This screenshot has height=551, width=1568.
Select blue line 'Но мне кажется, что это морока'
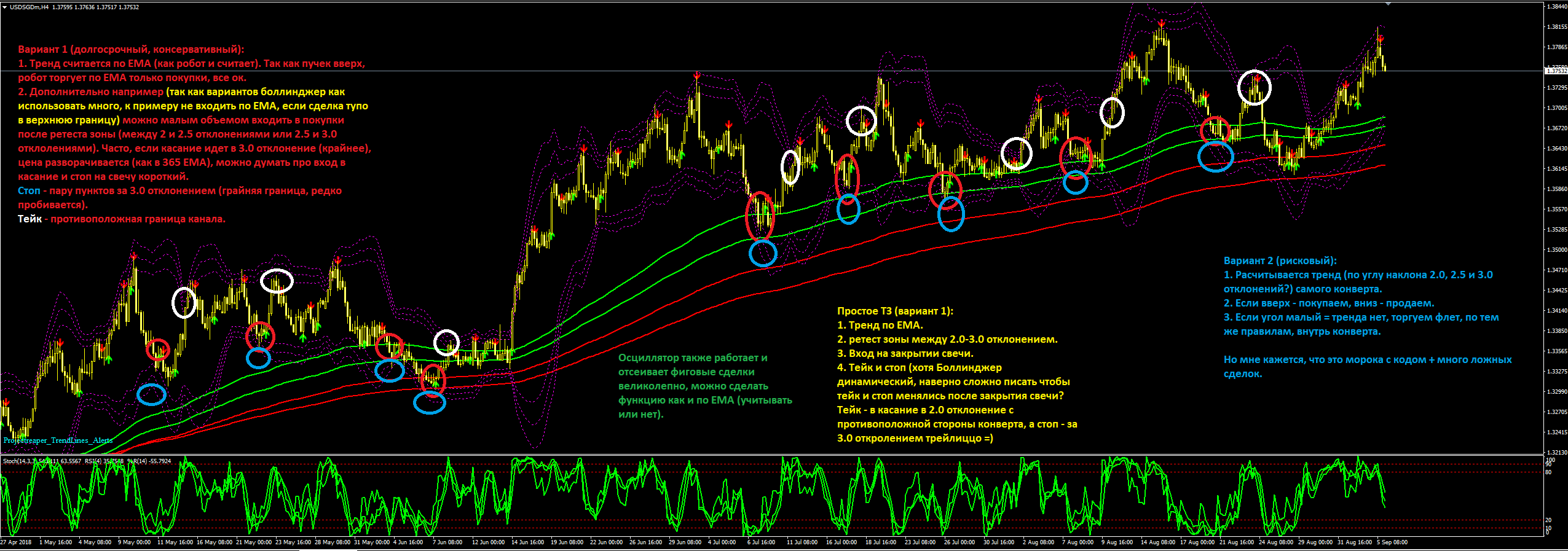click(x=1368, y=360)
